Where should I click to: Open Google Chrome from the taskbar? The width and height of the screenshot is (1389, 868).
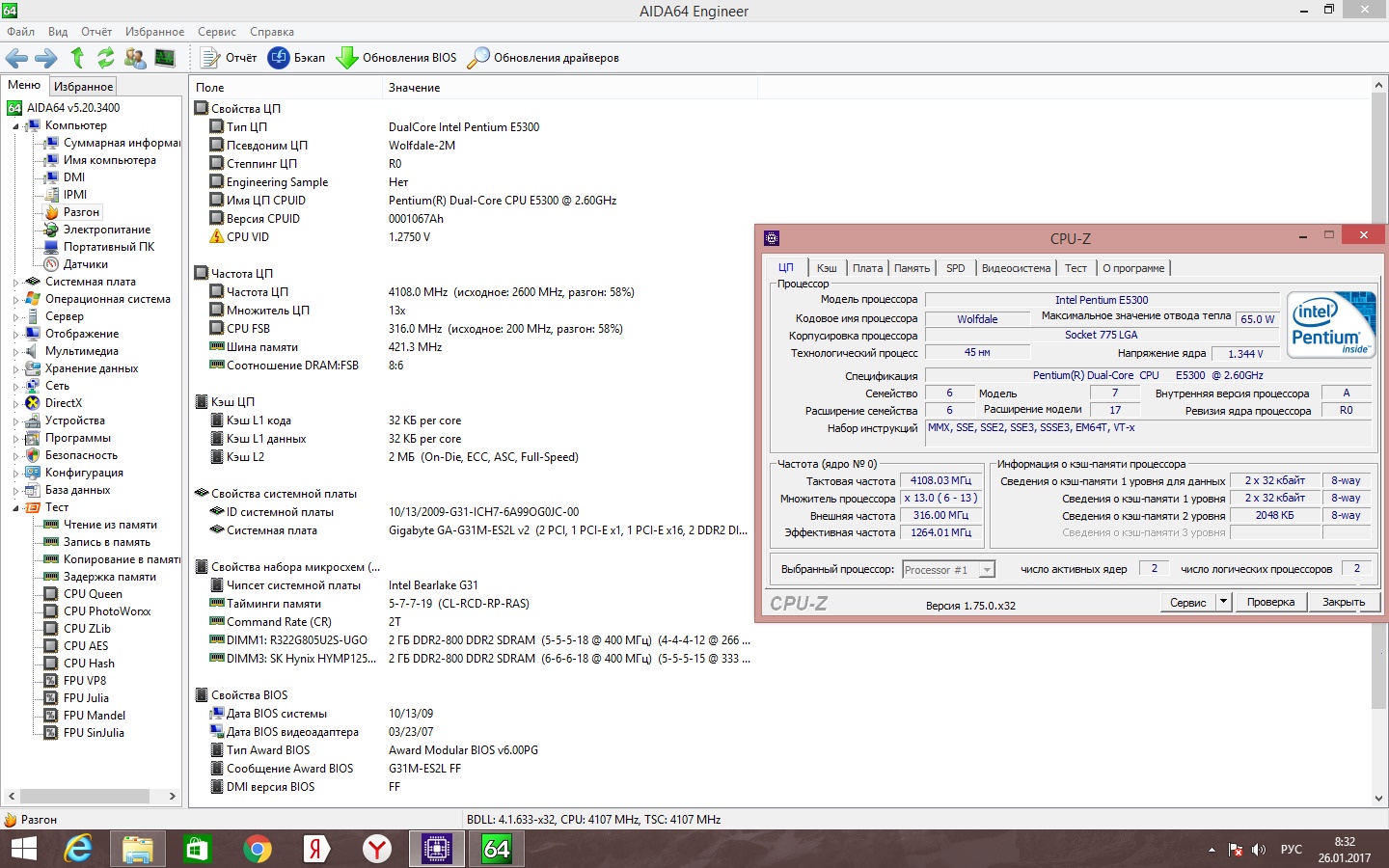pos(257,849)
